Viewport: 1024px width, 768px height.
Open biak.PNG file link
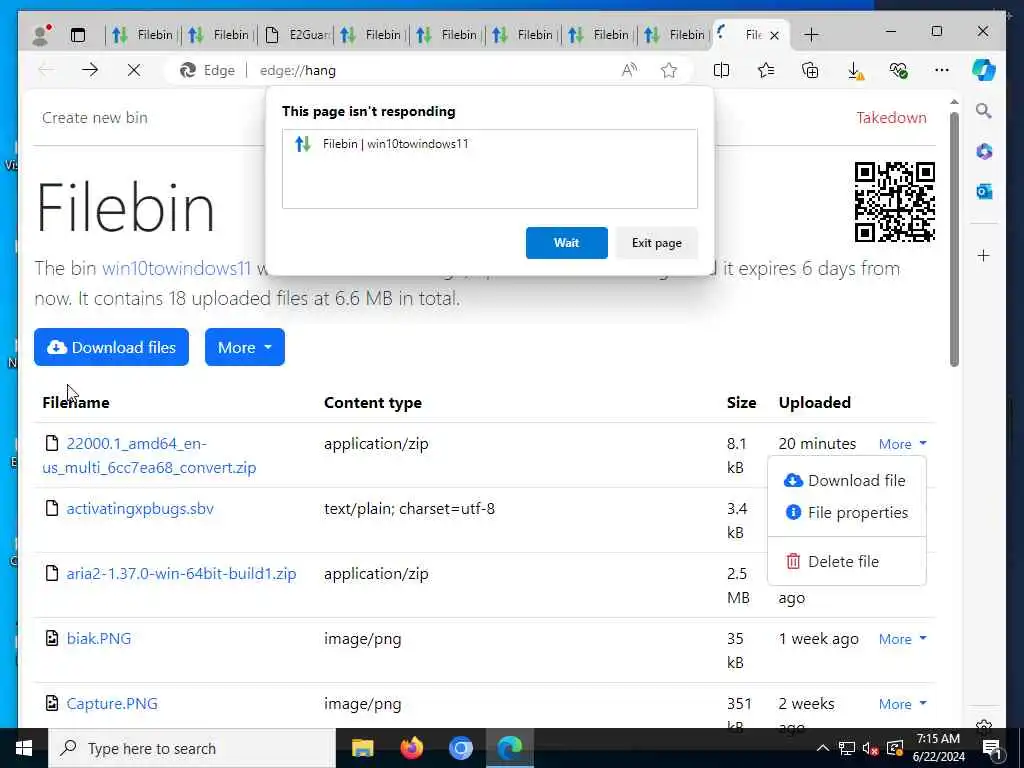99,639
